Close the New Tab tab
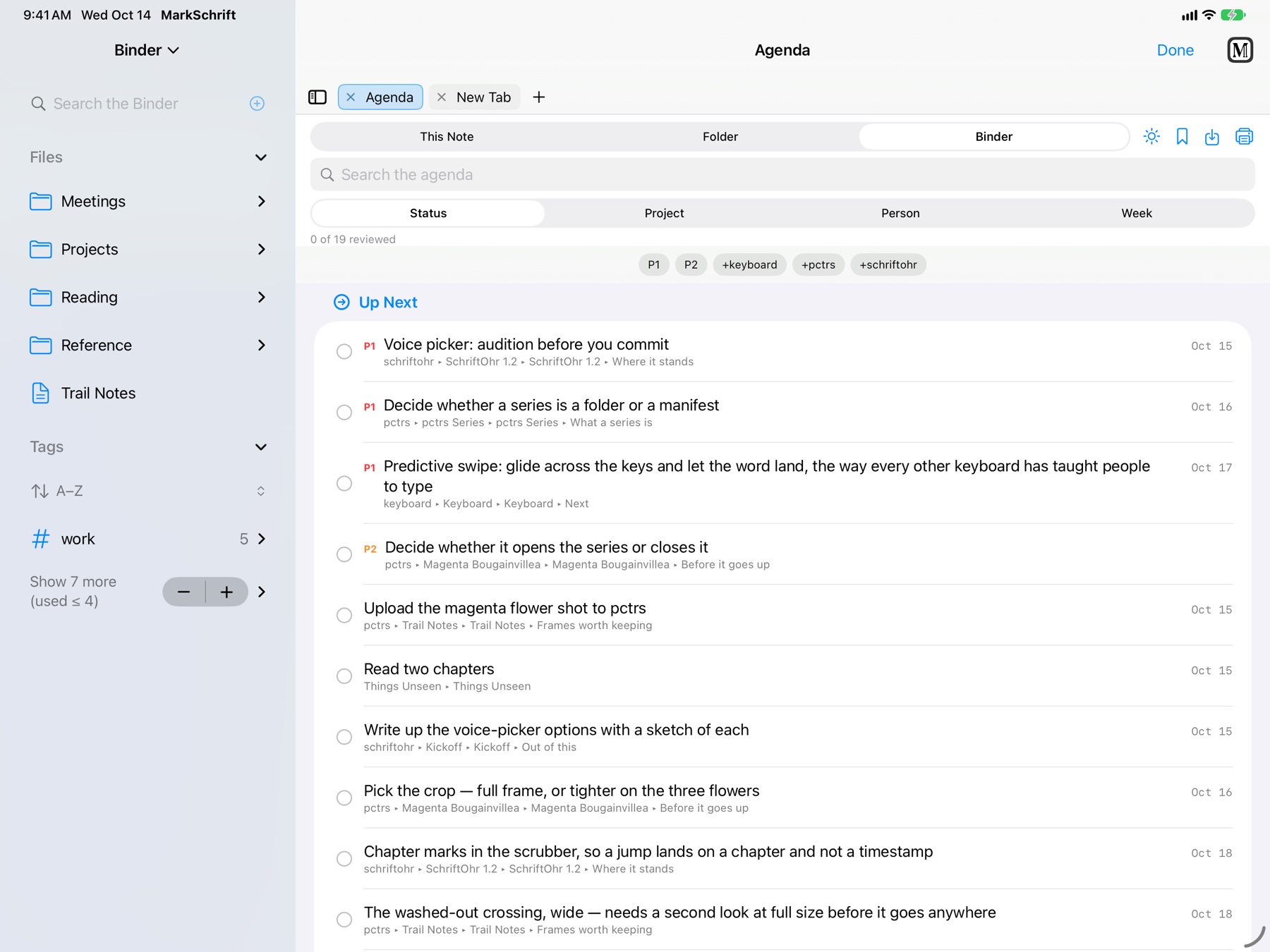The height and width of the screenshot is (952, 1270). [442, 97]
